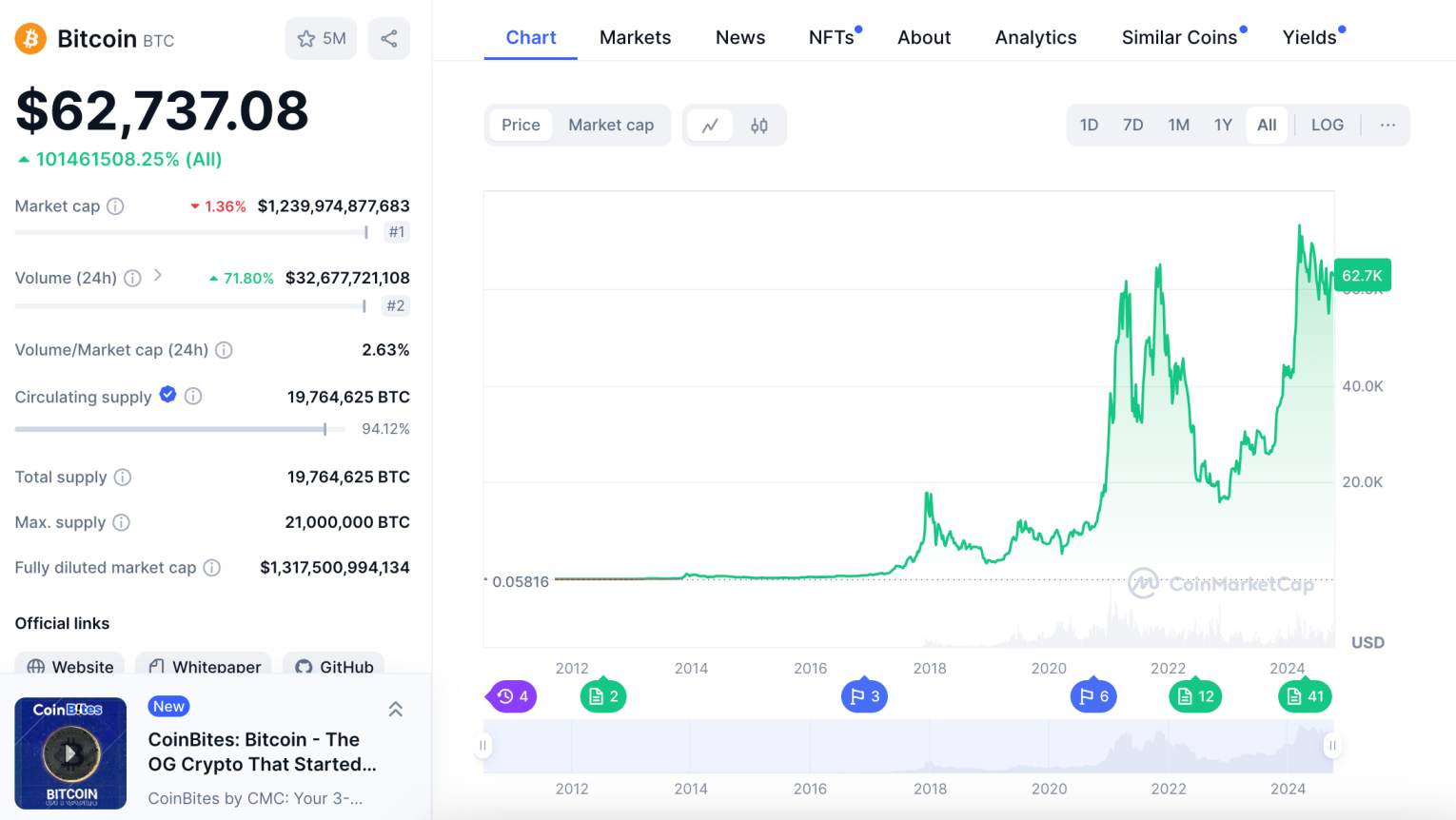Click the 62.7K price label
The image size is (1456, 820).
coord(1362,276)
